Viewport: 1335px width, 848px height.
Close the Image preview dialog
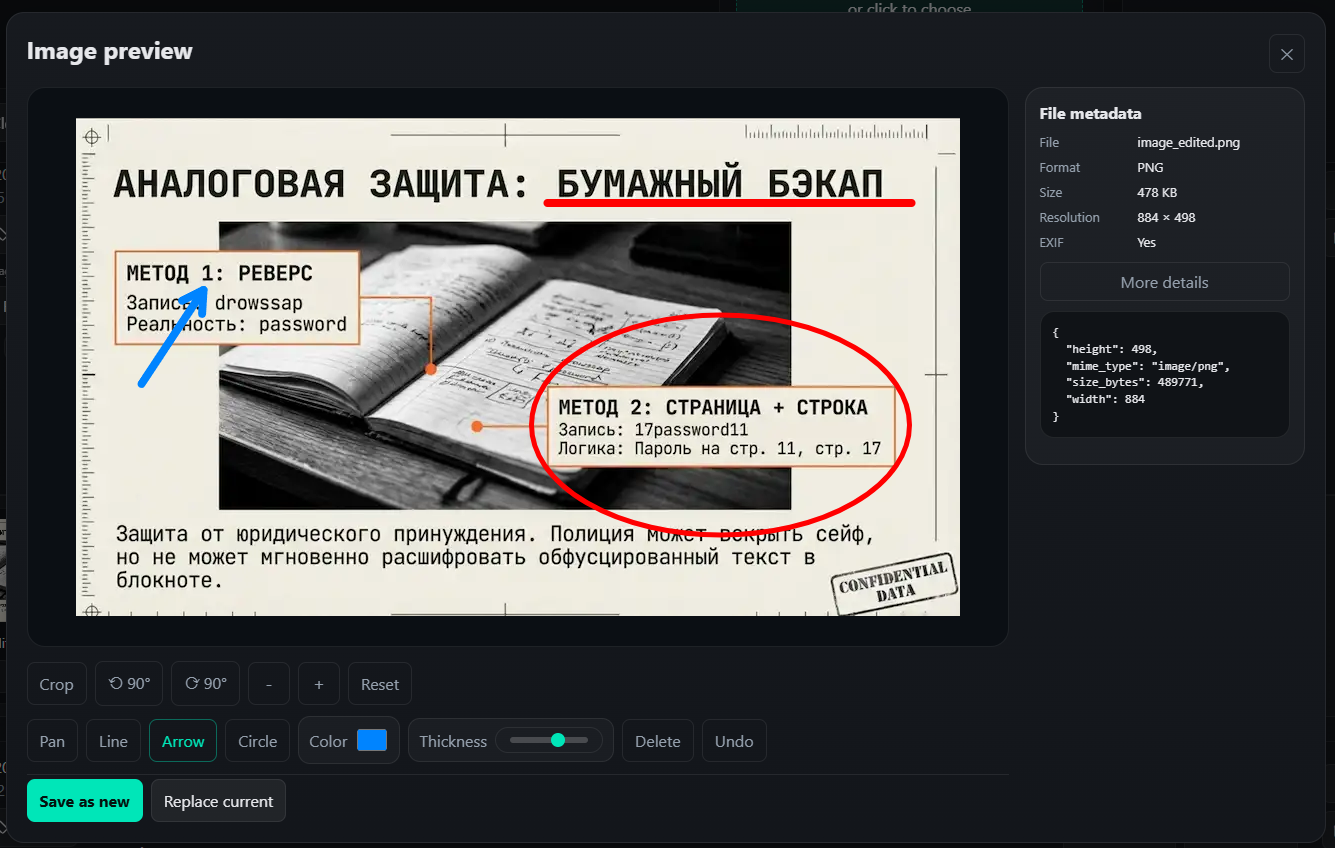[x=1286, y=53]
